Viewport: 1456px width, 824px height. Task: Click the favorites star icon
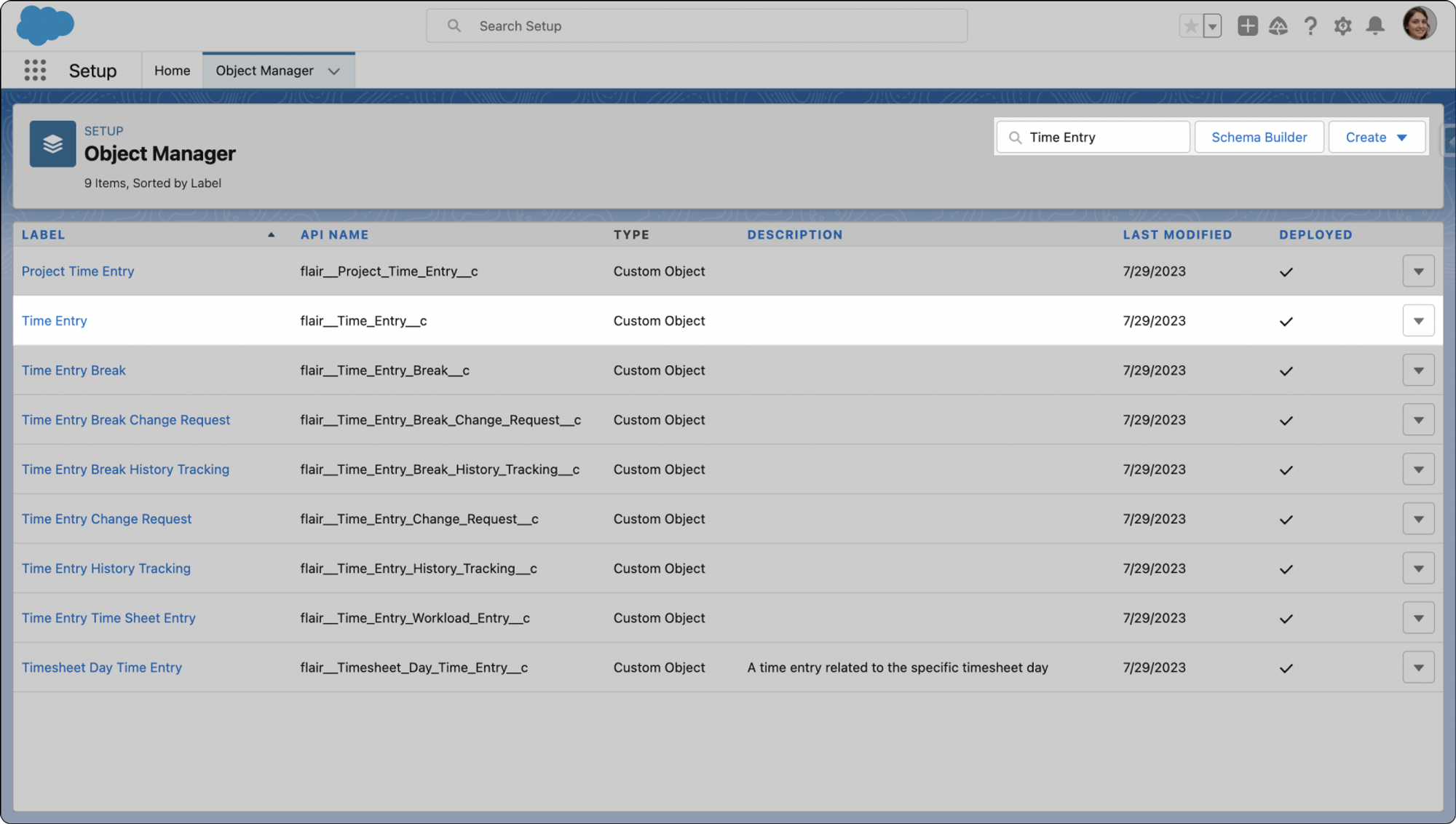pyautogui.click(x=1191, y=26)
